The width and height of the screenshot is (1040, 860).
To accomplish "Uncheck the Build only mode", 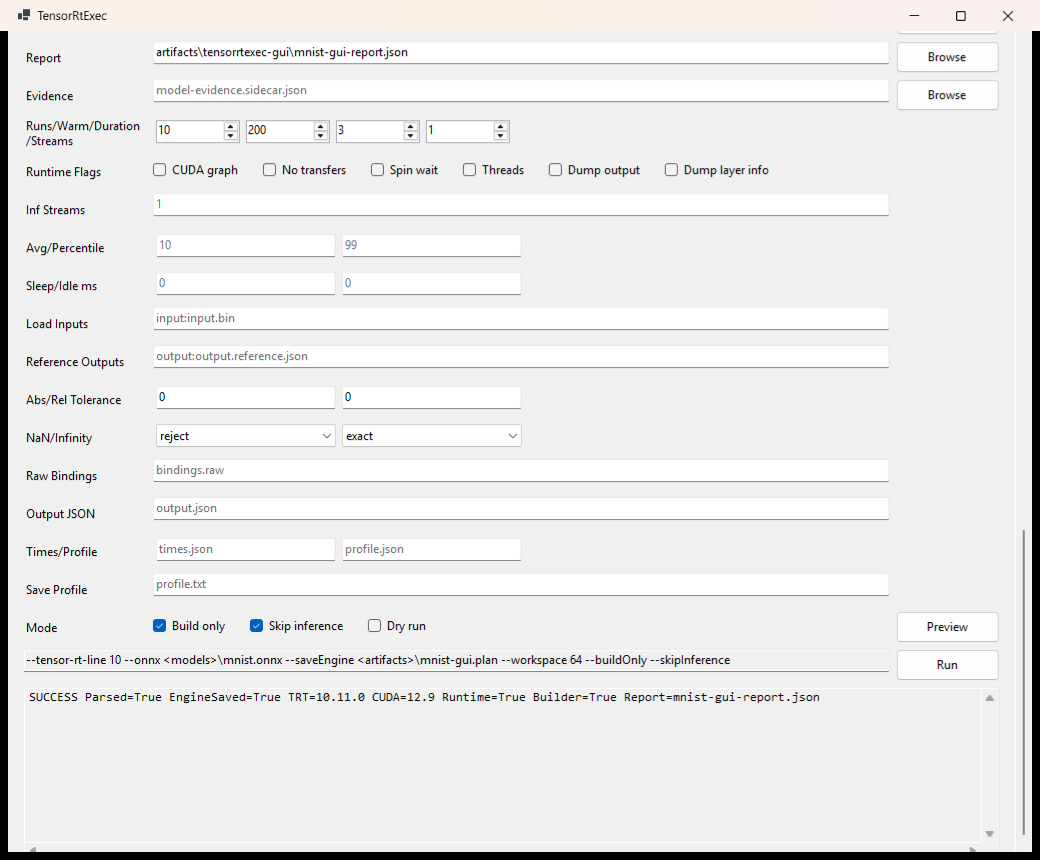I will [x=159, y=625].
